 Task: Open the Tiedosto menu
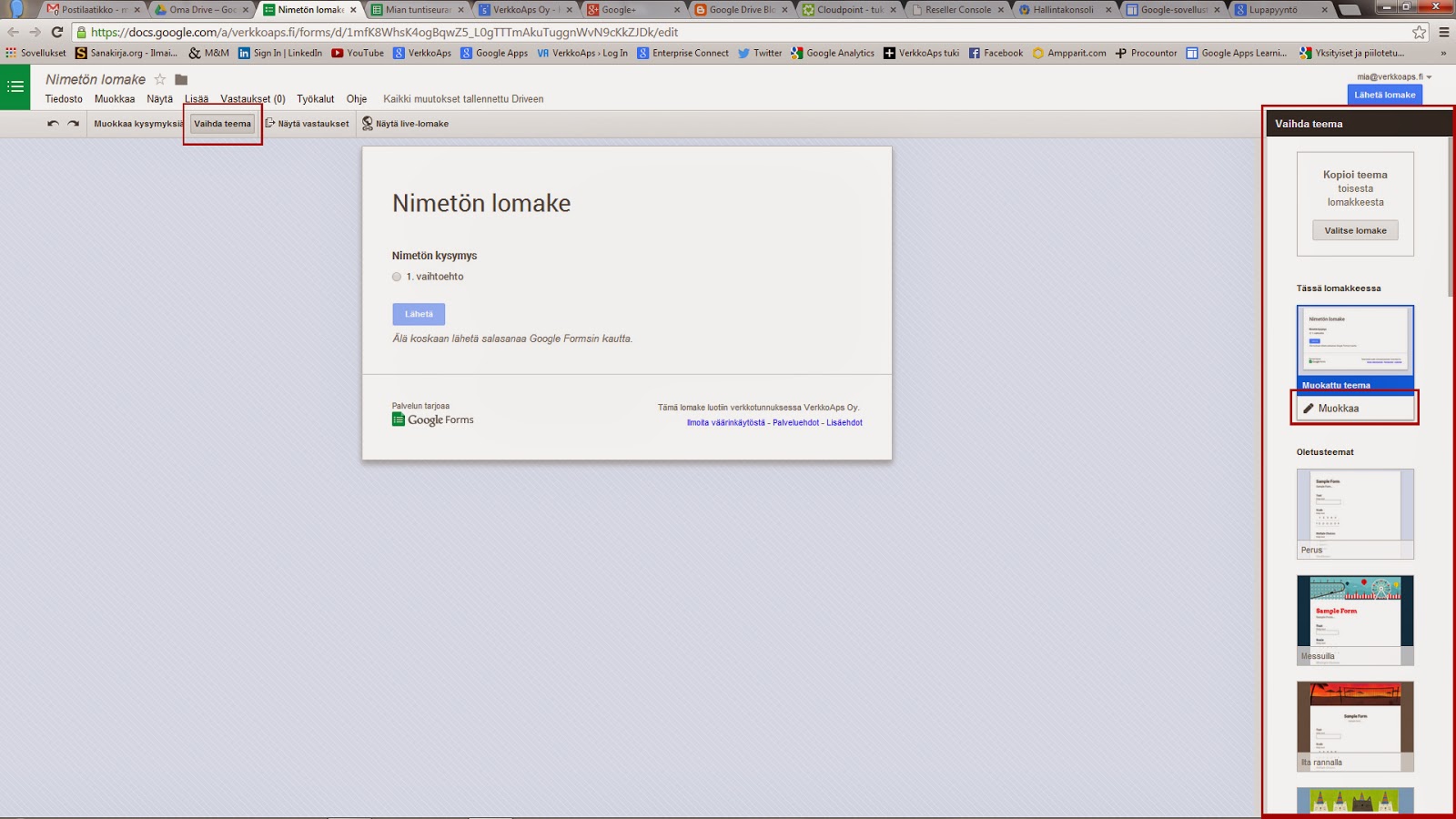64,99
